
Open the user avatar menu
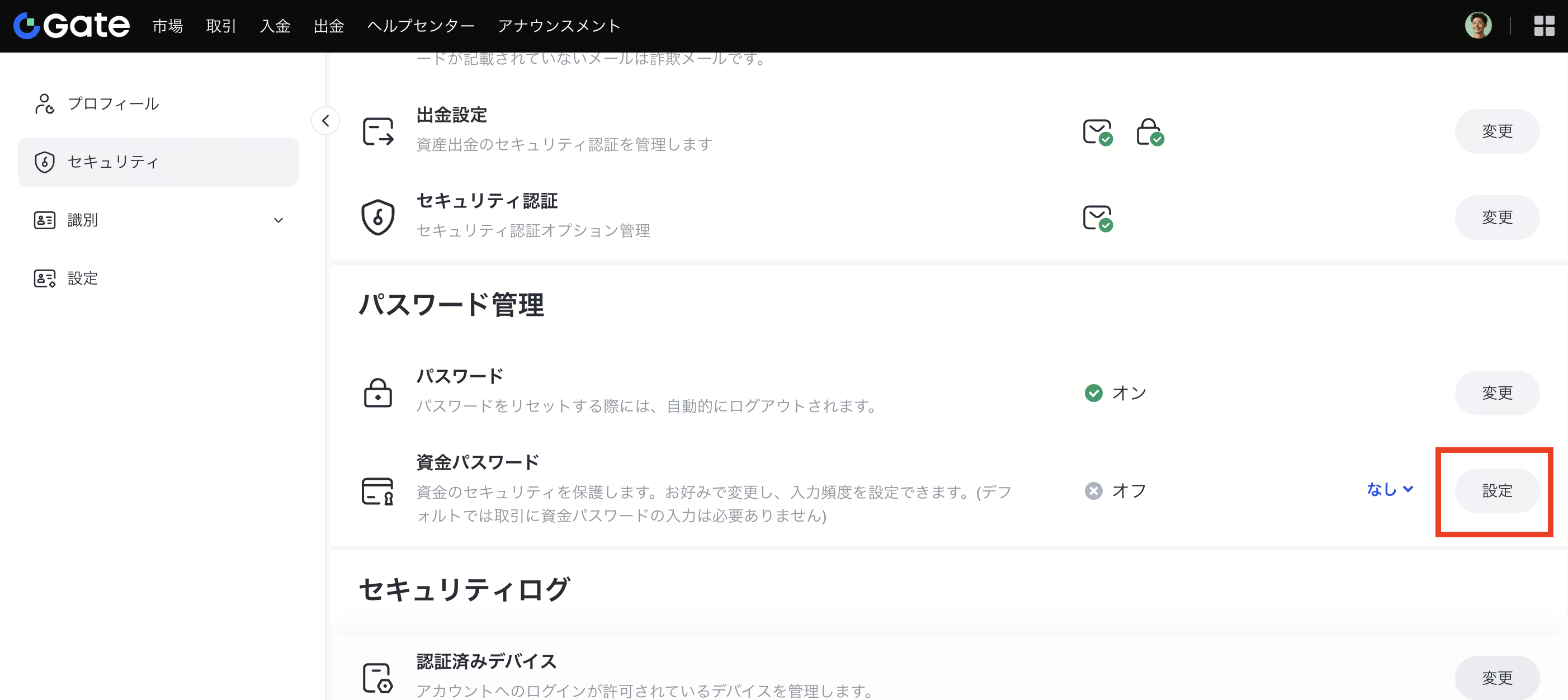click(1478, 26)
